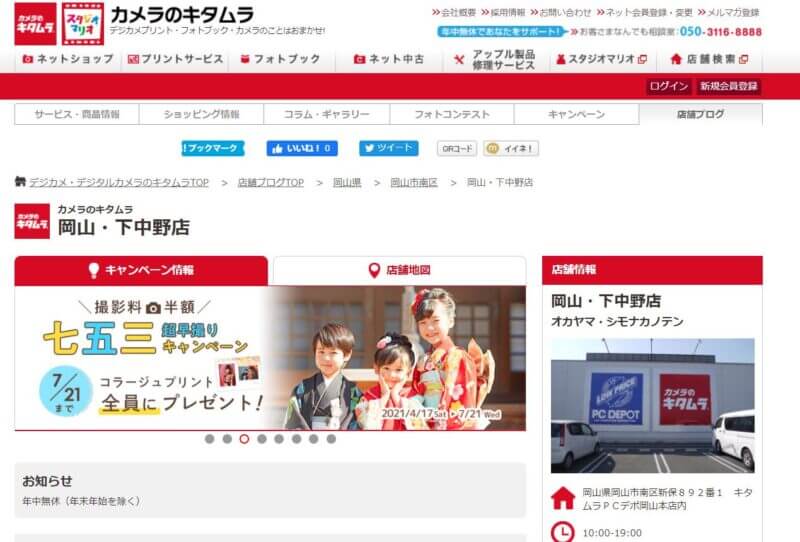Open 店舗ブログTOP breadcrumb link
The width and height of the screenshot is (800, 542).
270,182
